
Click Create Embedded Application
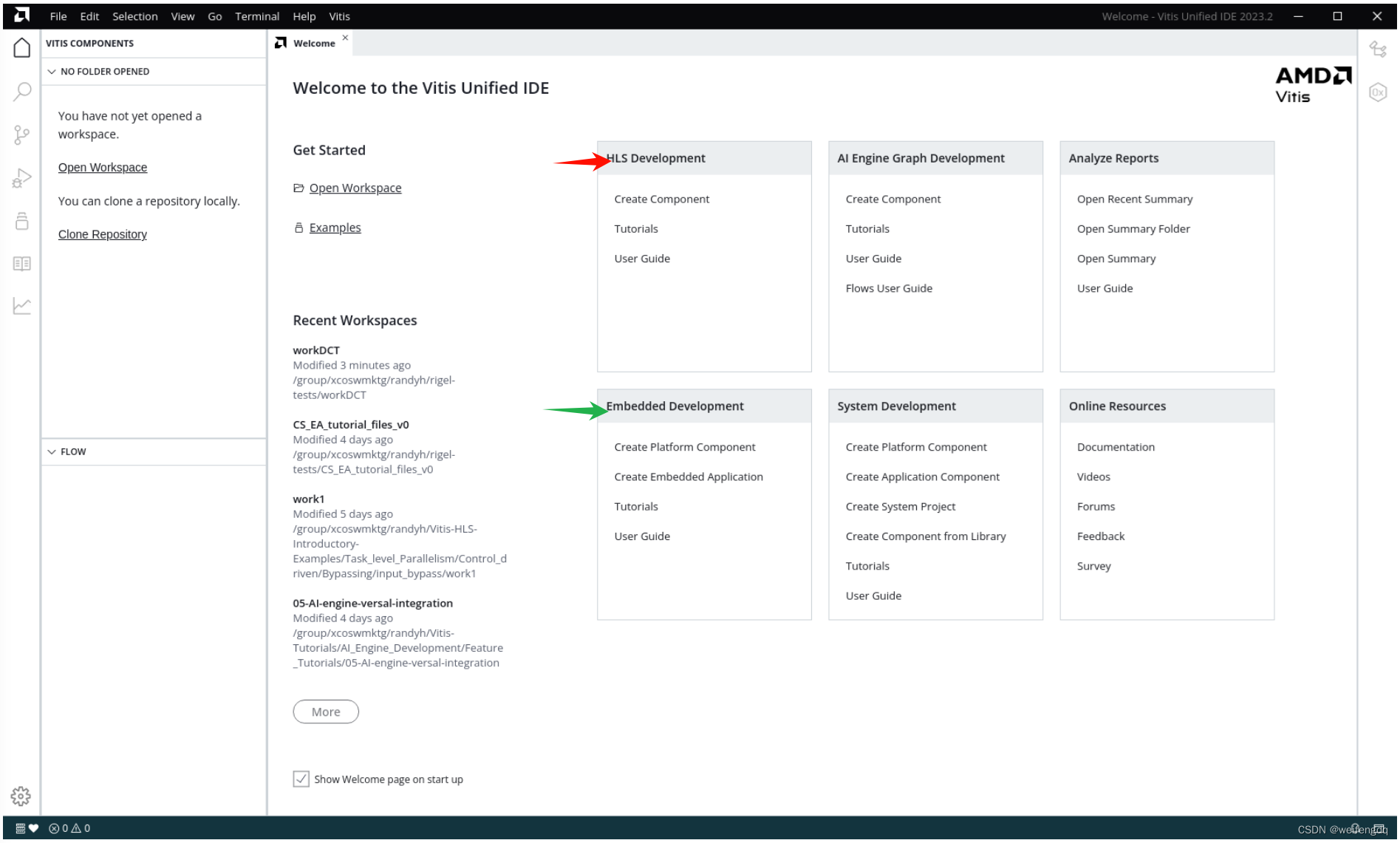coord(689,477)
